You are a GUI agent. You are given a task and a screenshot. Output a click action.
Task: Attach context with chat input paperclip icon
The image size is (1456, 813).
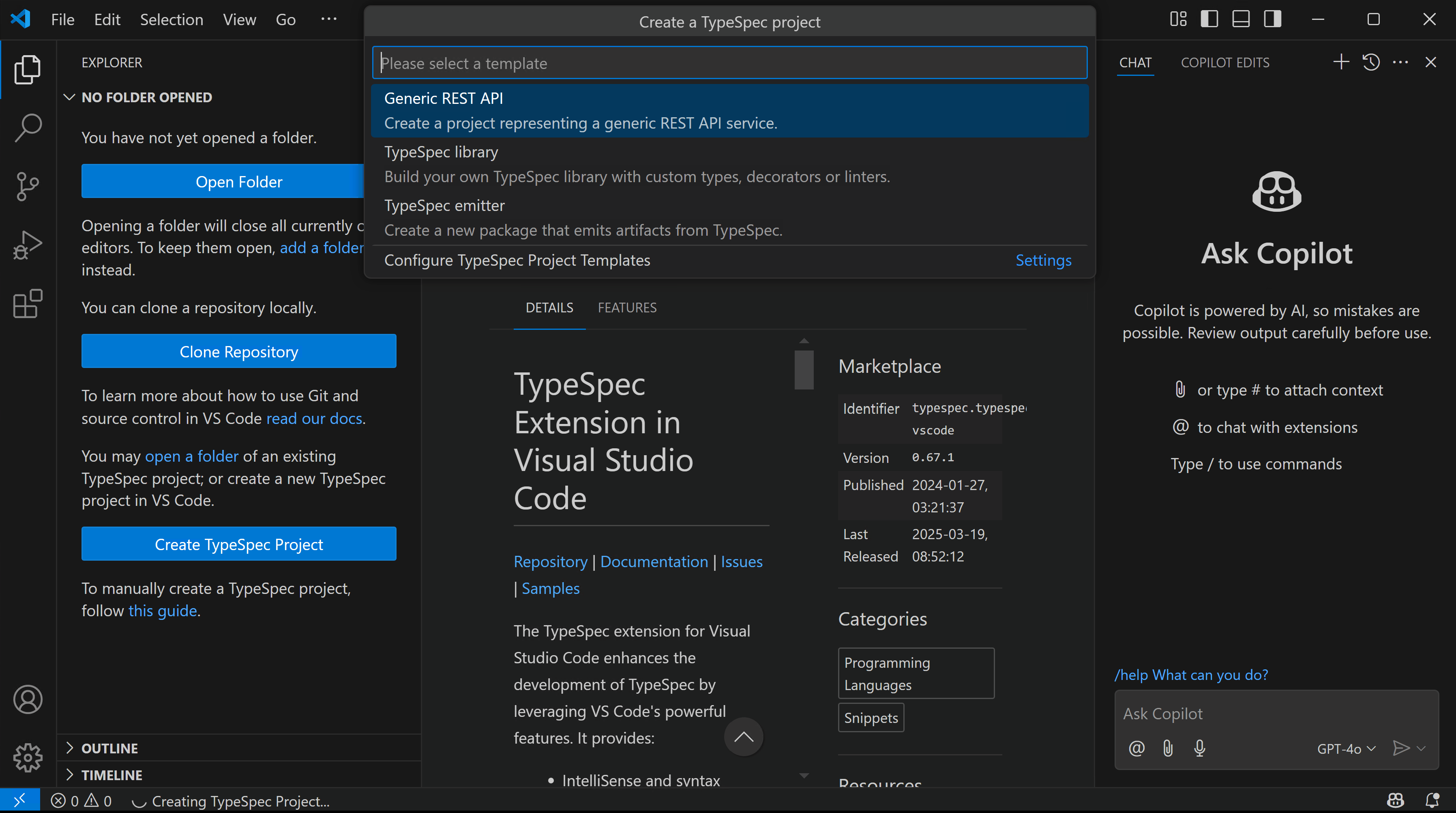1168,748
